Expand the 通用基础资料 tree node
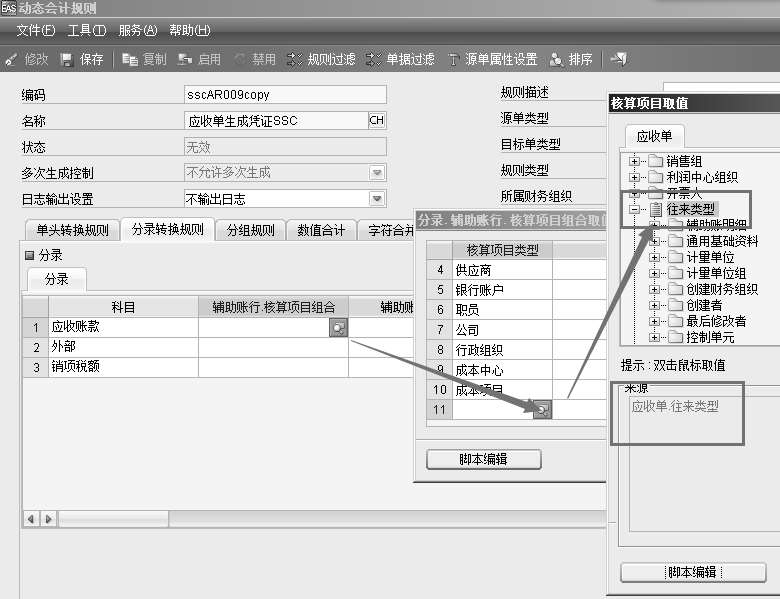 (x=654, y=241)
